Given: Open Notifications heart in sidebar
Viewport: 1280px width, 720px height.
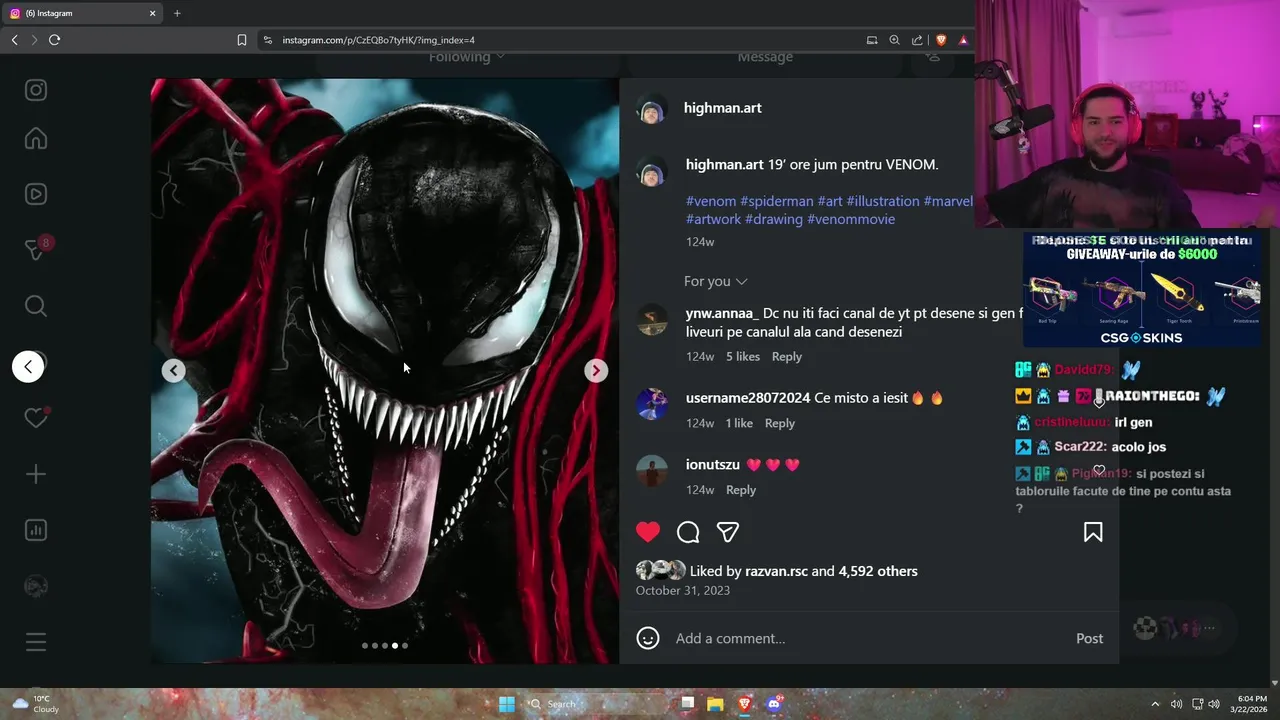Looking at the screenshot, I should coord(37,418).
